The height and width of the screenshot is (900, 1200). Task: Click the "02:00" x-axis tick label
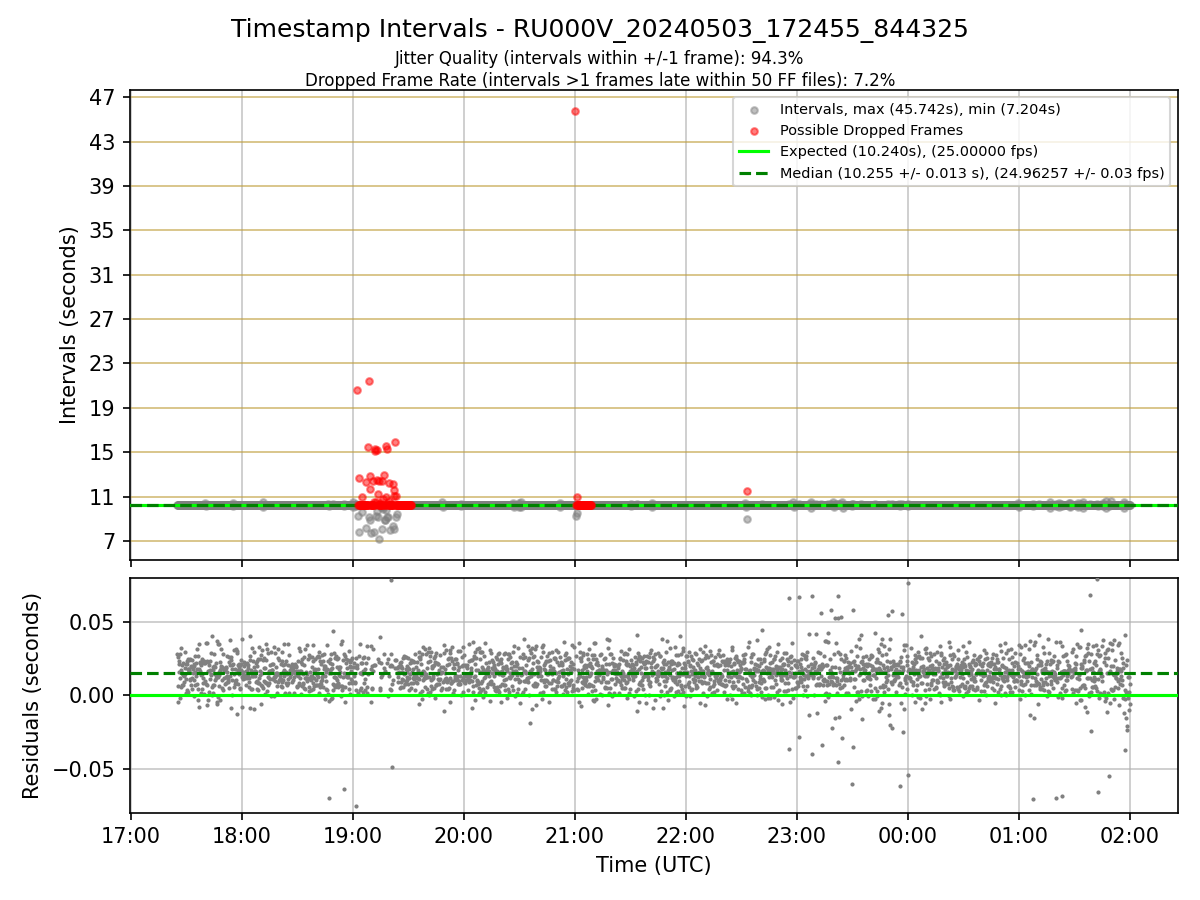point(1130,836)
